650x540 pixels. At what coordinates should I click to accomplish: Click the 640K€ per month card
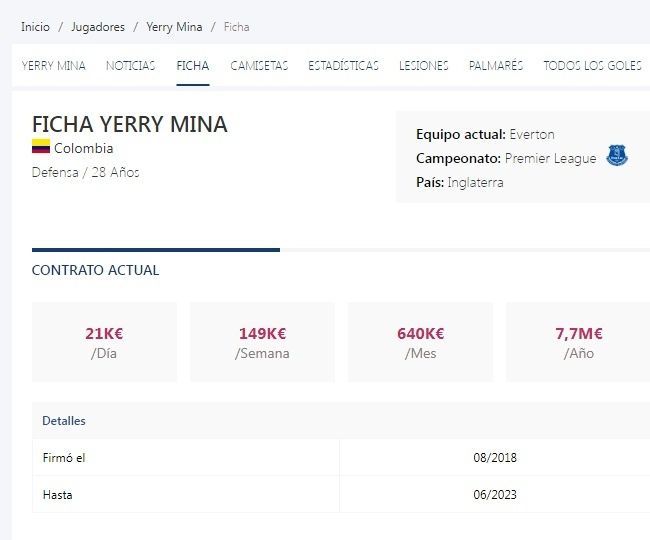point(420,342)
